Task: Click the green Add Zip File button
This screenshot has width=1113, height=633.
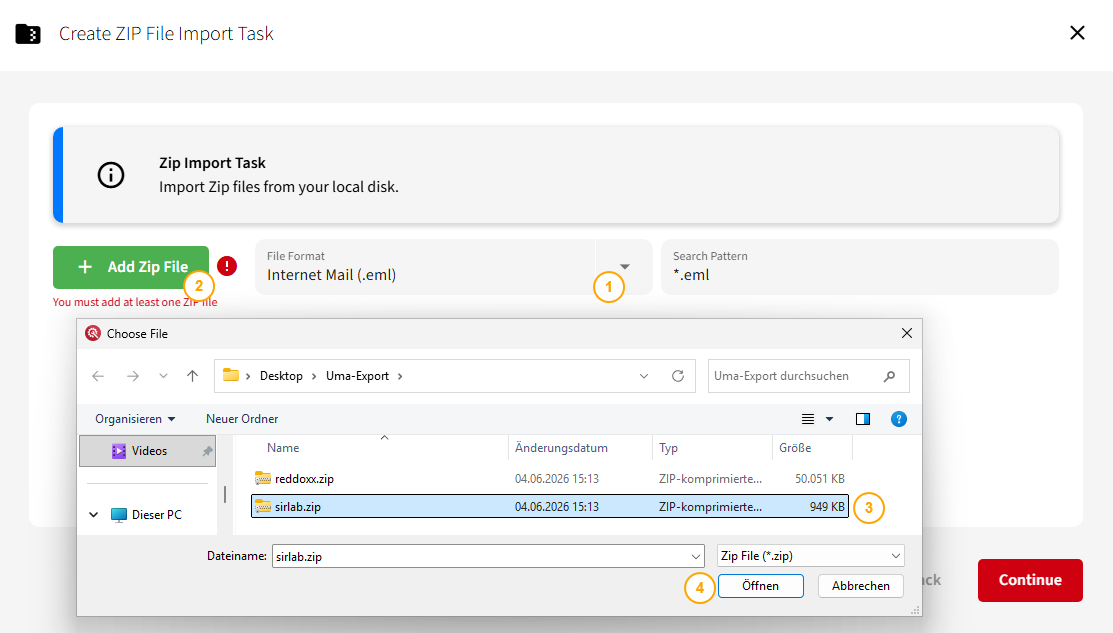Action: (131, 267)
